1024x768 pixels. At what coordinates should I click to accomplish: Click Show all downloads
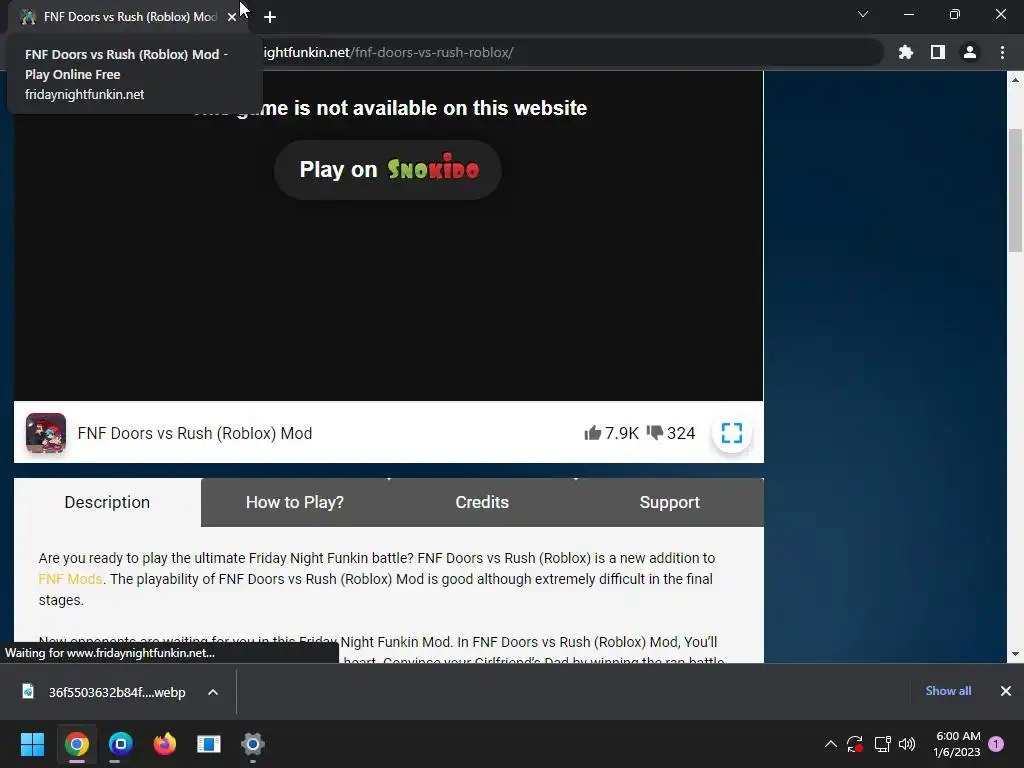point(948,691)
